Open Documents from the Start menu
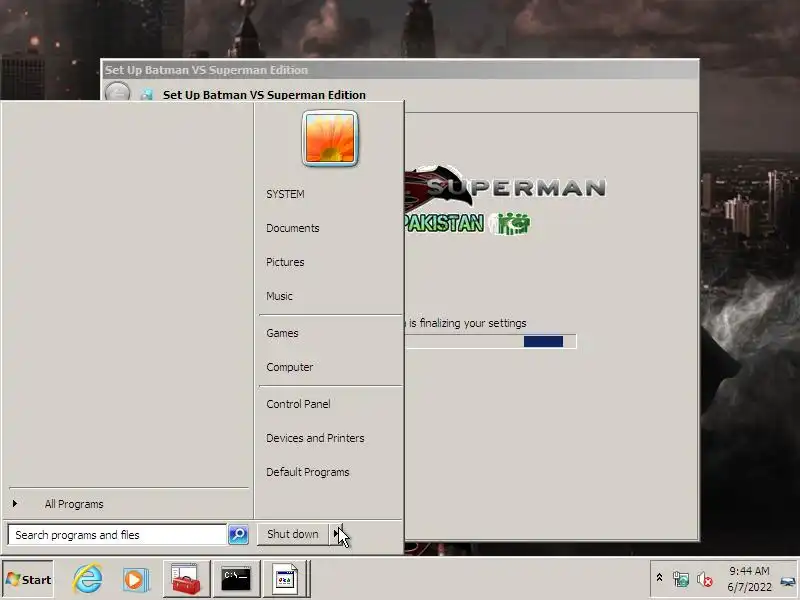The width and height of the screenshot is (800, 600). click(x=293, y=228)
